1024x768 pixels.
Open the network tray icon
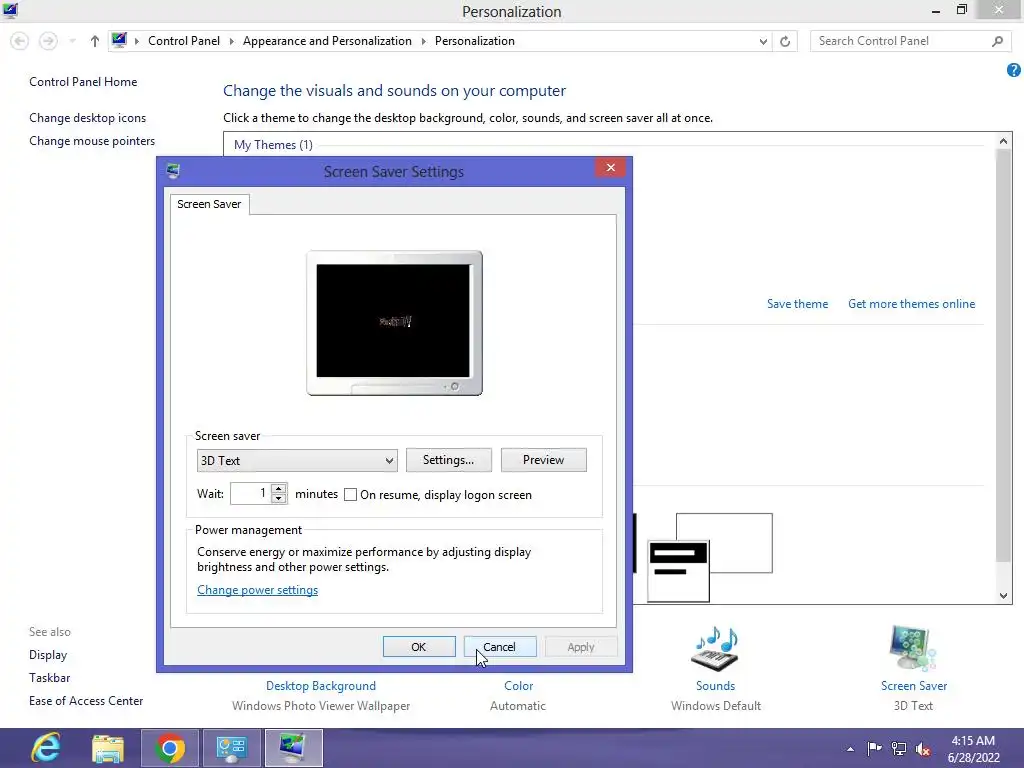coord(899,748)
